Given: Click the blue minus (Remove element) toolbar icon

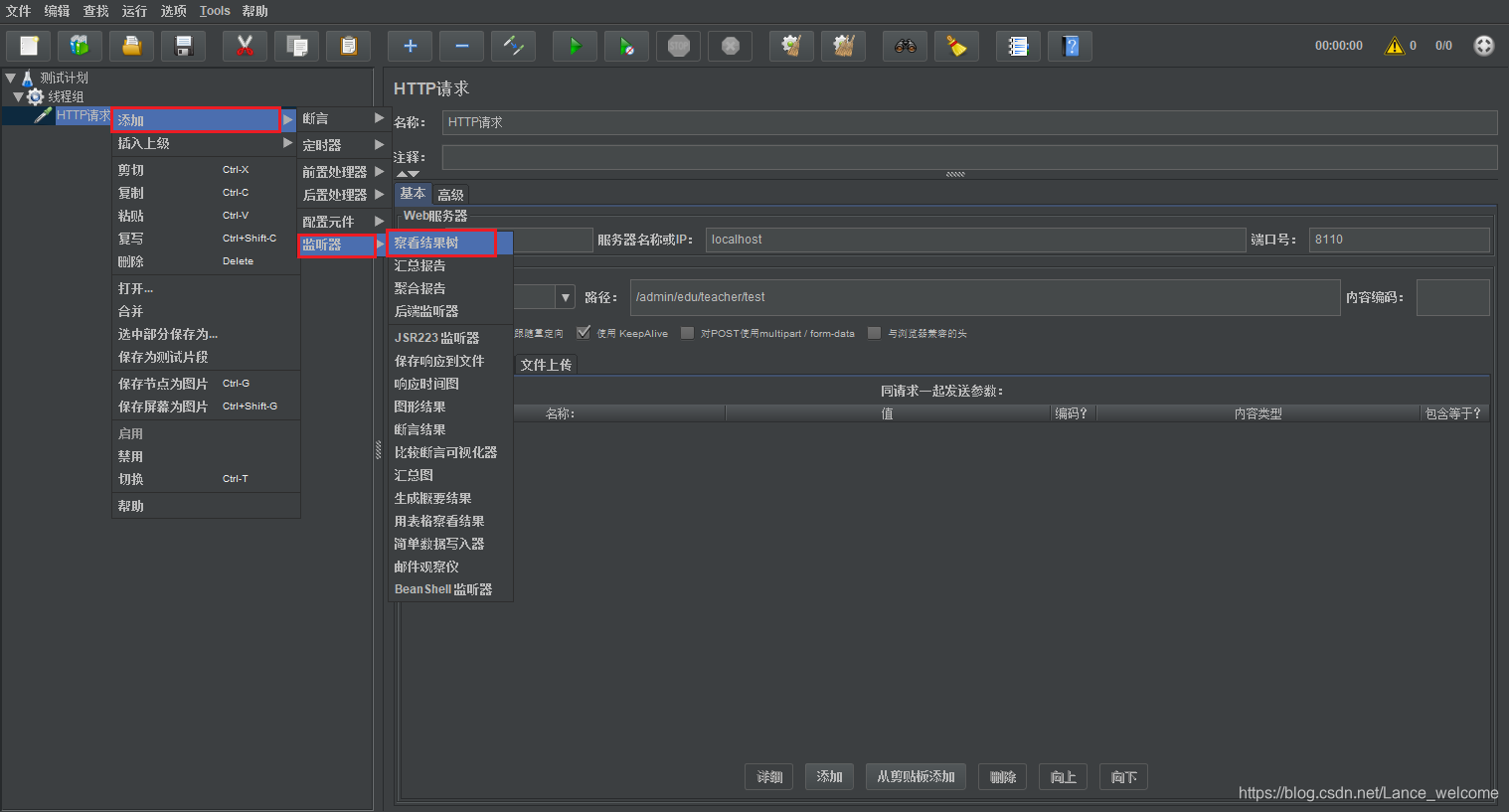Looking at the screenshot, I should click(x=461, y=45).
